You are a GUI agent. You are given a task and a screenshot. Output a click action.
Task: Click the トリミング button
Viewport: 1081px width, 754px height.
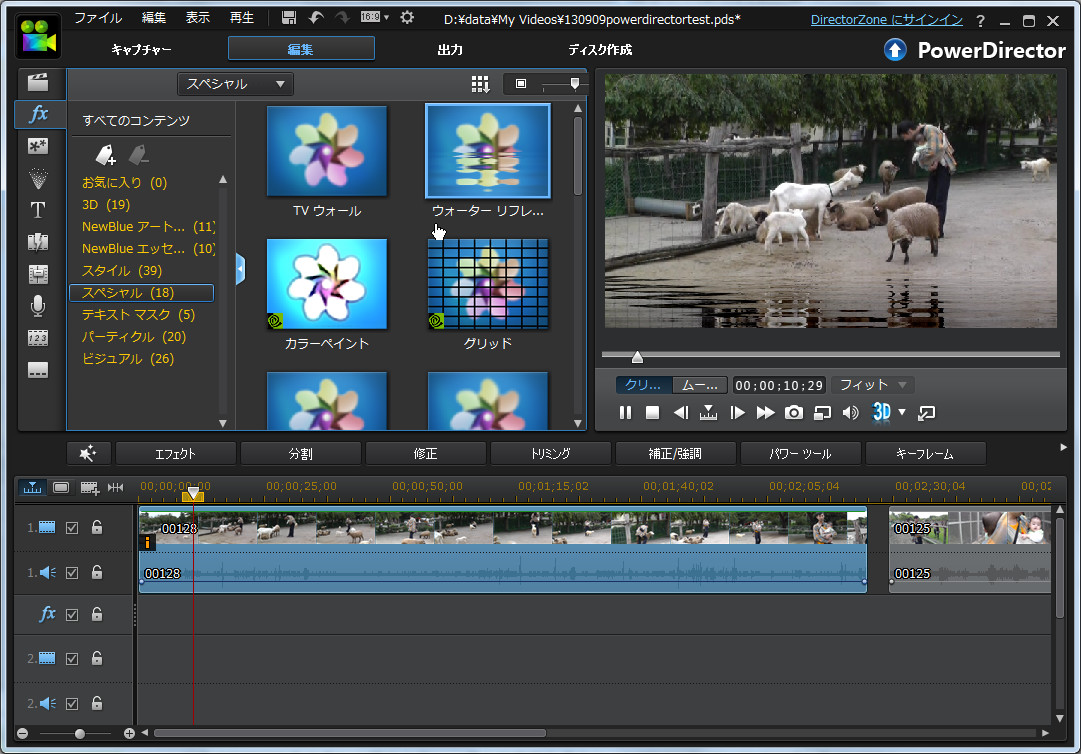550,454
